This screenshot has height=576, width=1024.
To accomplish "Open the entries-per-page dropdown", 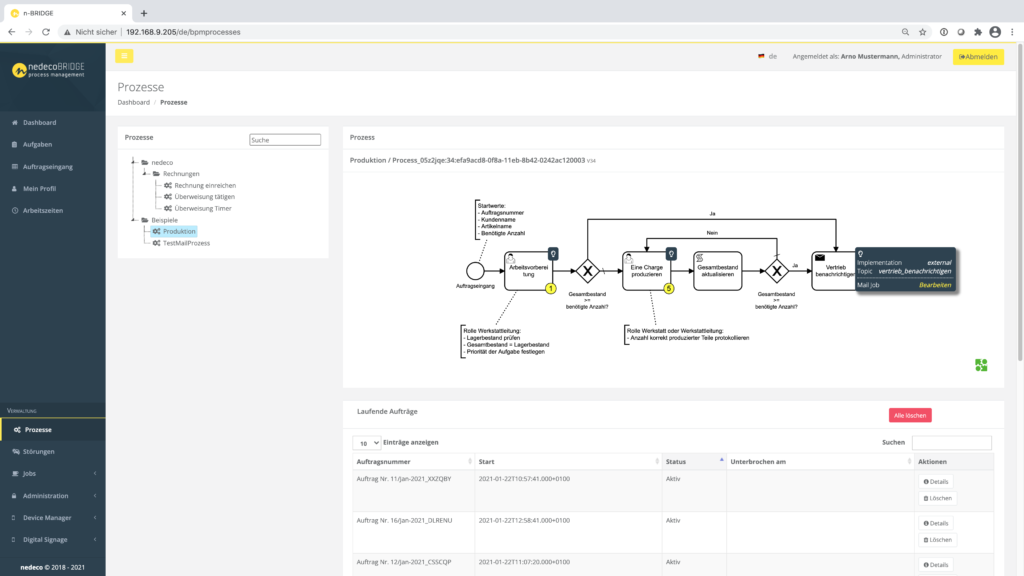I will tap(366, 442).
